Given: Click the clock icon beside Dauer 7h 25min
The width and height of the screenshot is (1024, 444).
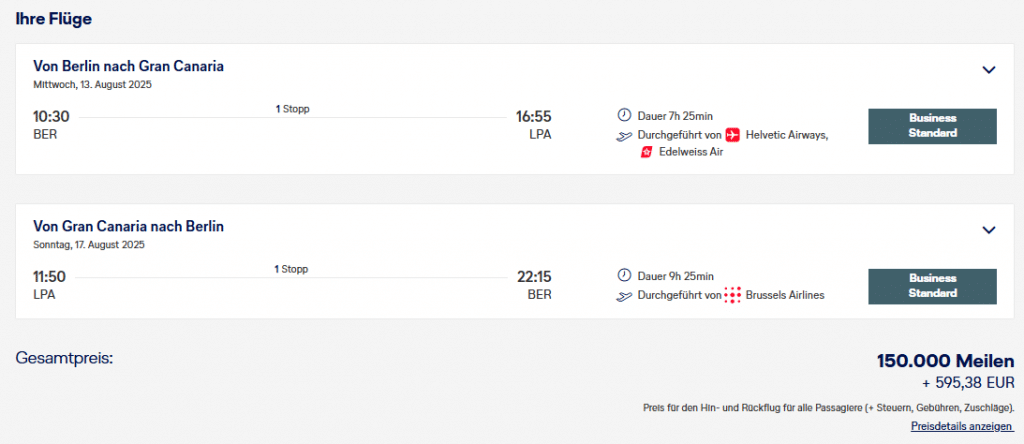Looking at the screenshot, I should tap(625, 116).
